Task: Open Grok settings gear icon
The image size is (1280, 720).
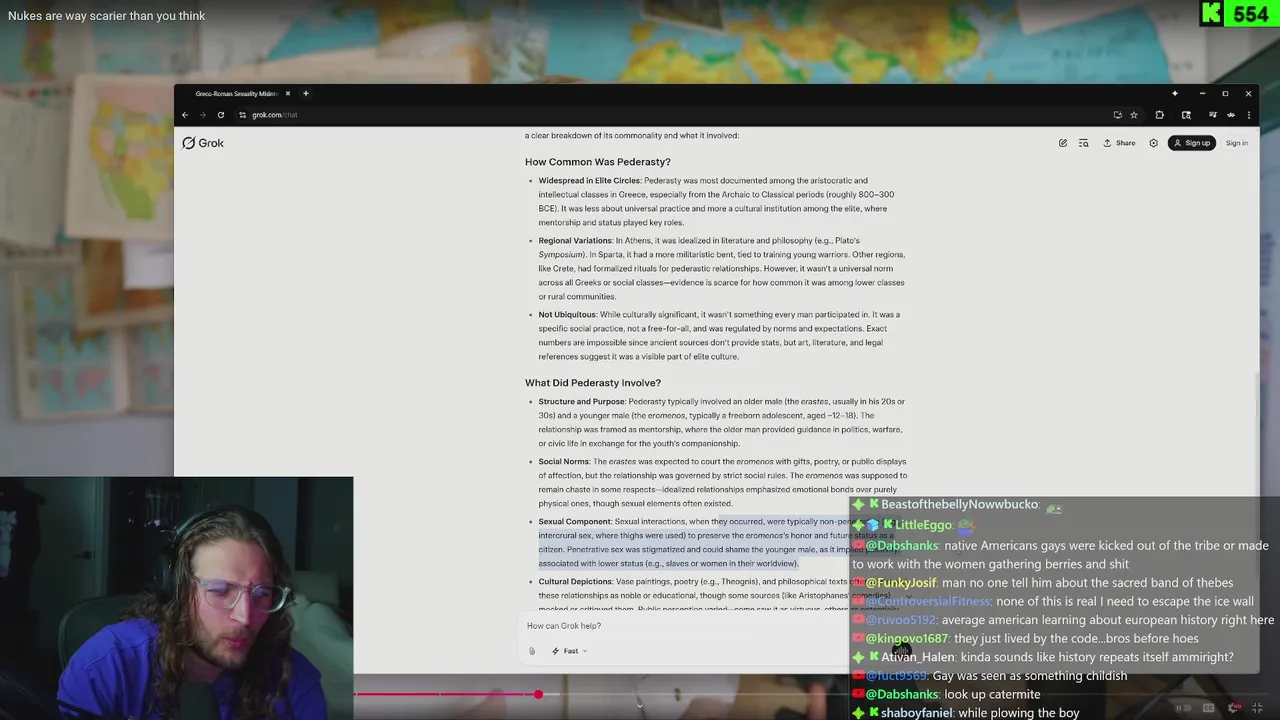Action: (1153, 143)
